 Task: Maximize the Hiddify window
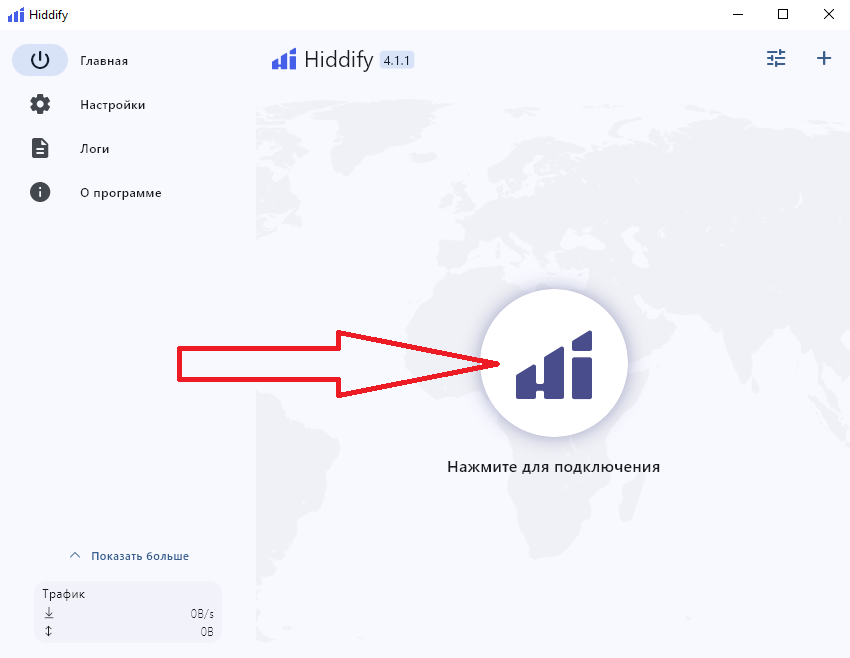click(x=783, y=15)
